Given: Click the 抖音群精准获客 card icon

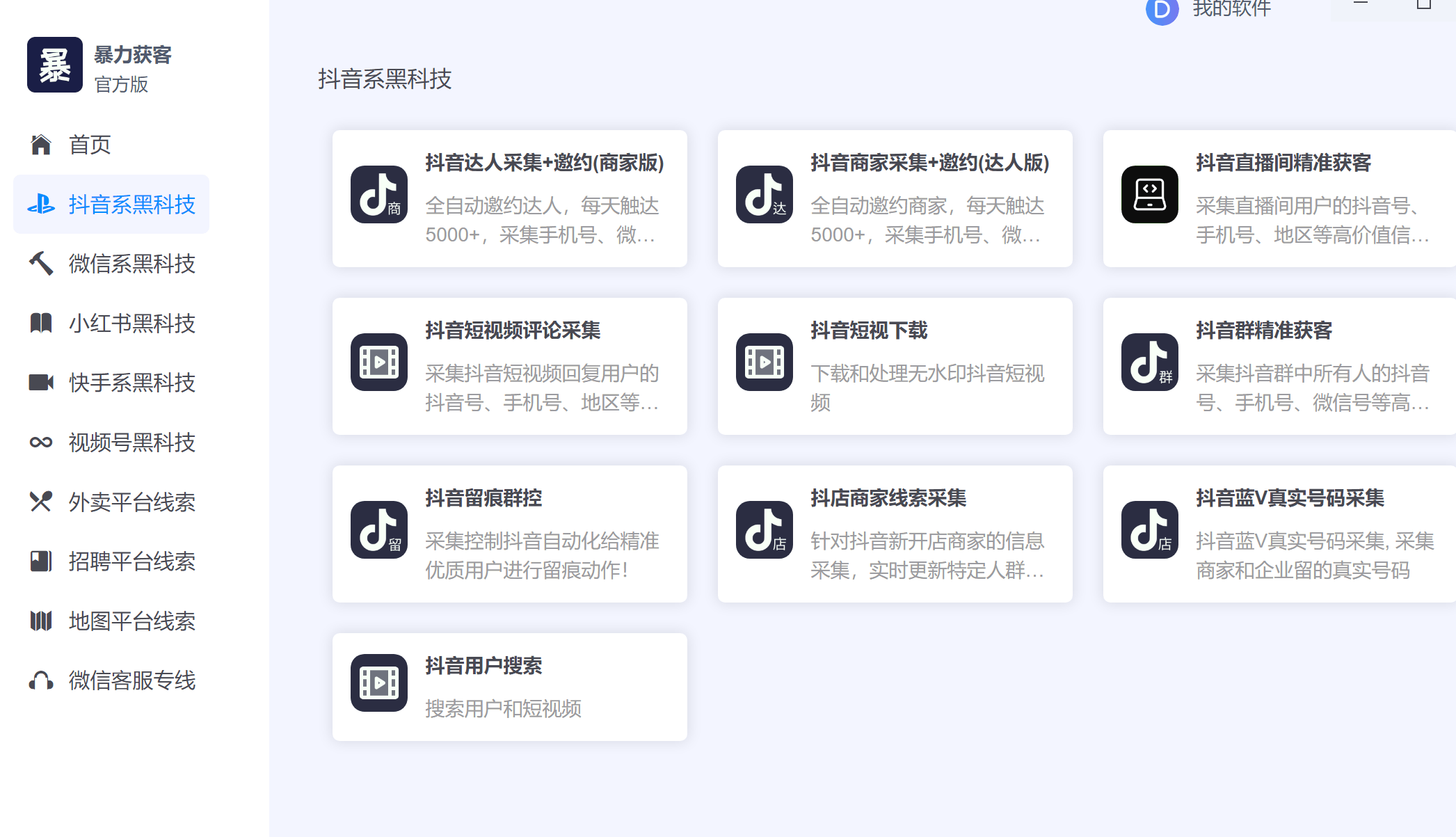Looking at the screenshot, I should pos(1150,362).
